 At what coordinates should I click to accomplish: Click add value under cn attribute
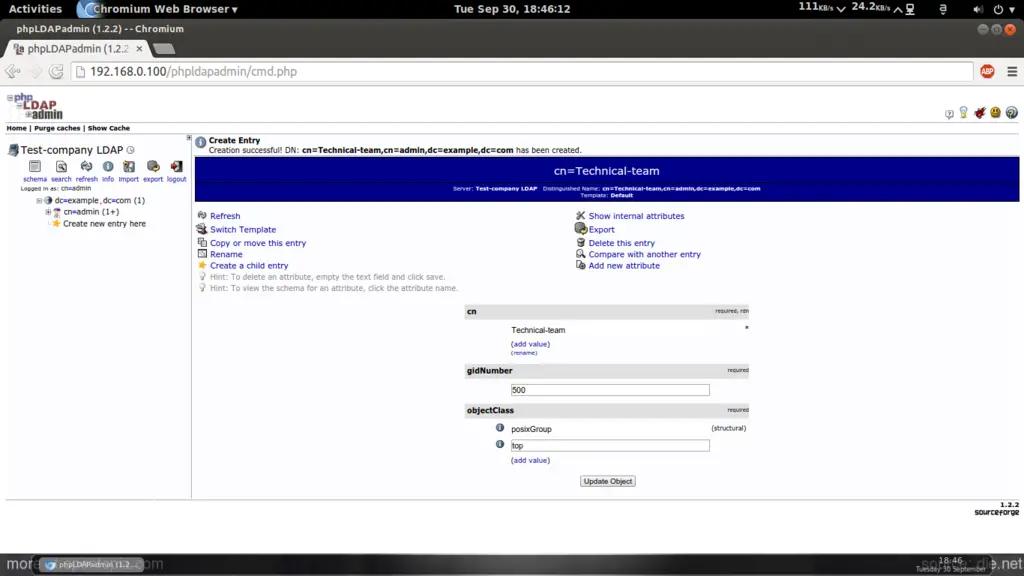[530, 344]
